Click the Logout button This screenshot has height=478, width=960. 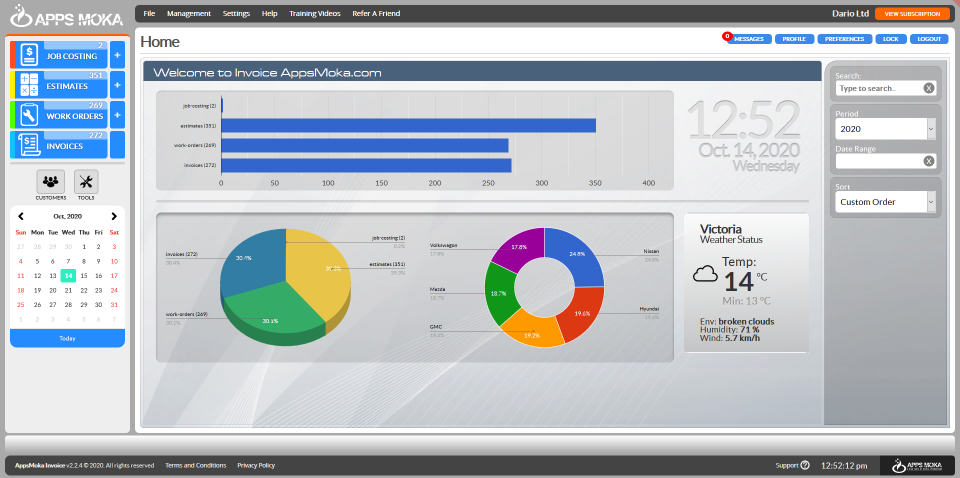click(929, 39)
